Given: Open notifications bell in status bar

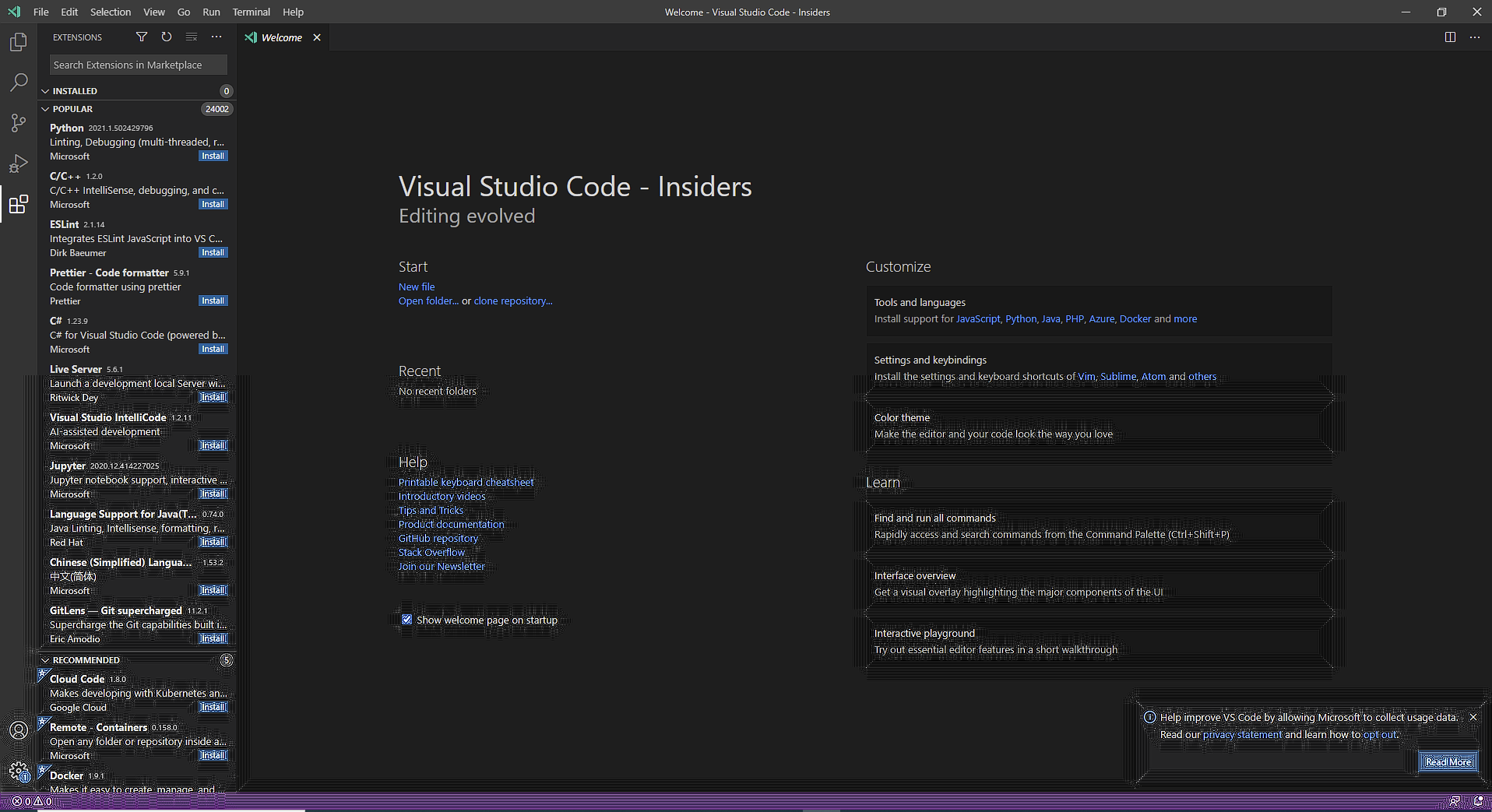Looking at the screenshot, I should (1477, 801).
